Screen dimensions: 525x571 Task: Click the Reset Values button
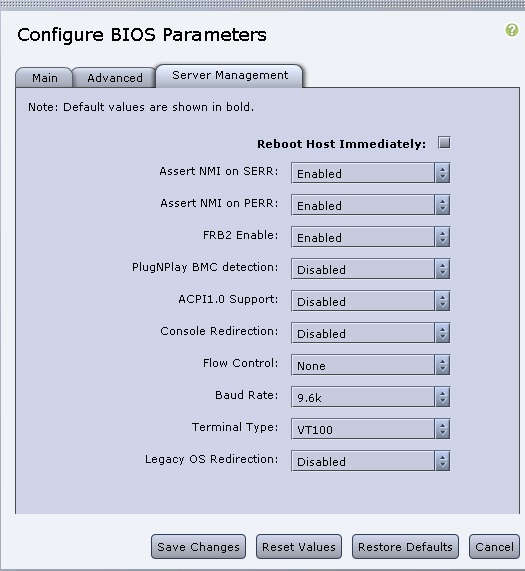[x=299, y=547]
